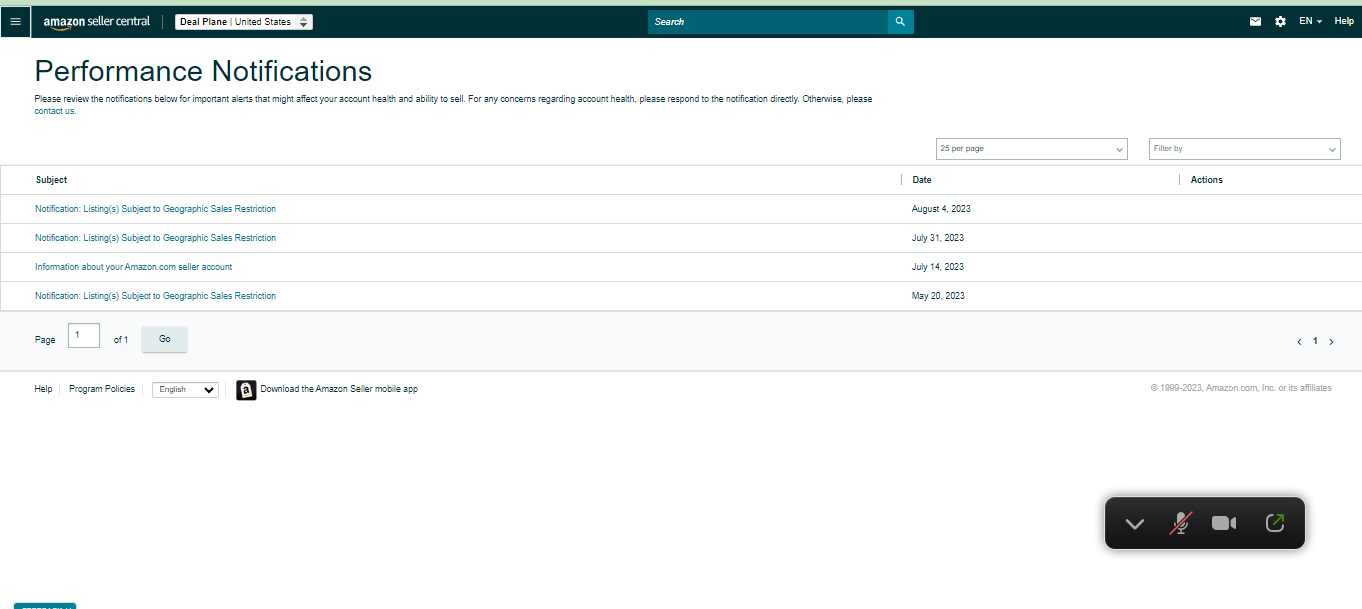Open the hamburger navigation menu
This screenshot has height=609, width=1362.
pyautogui.click(x=15, y=21)
